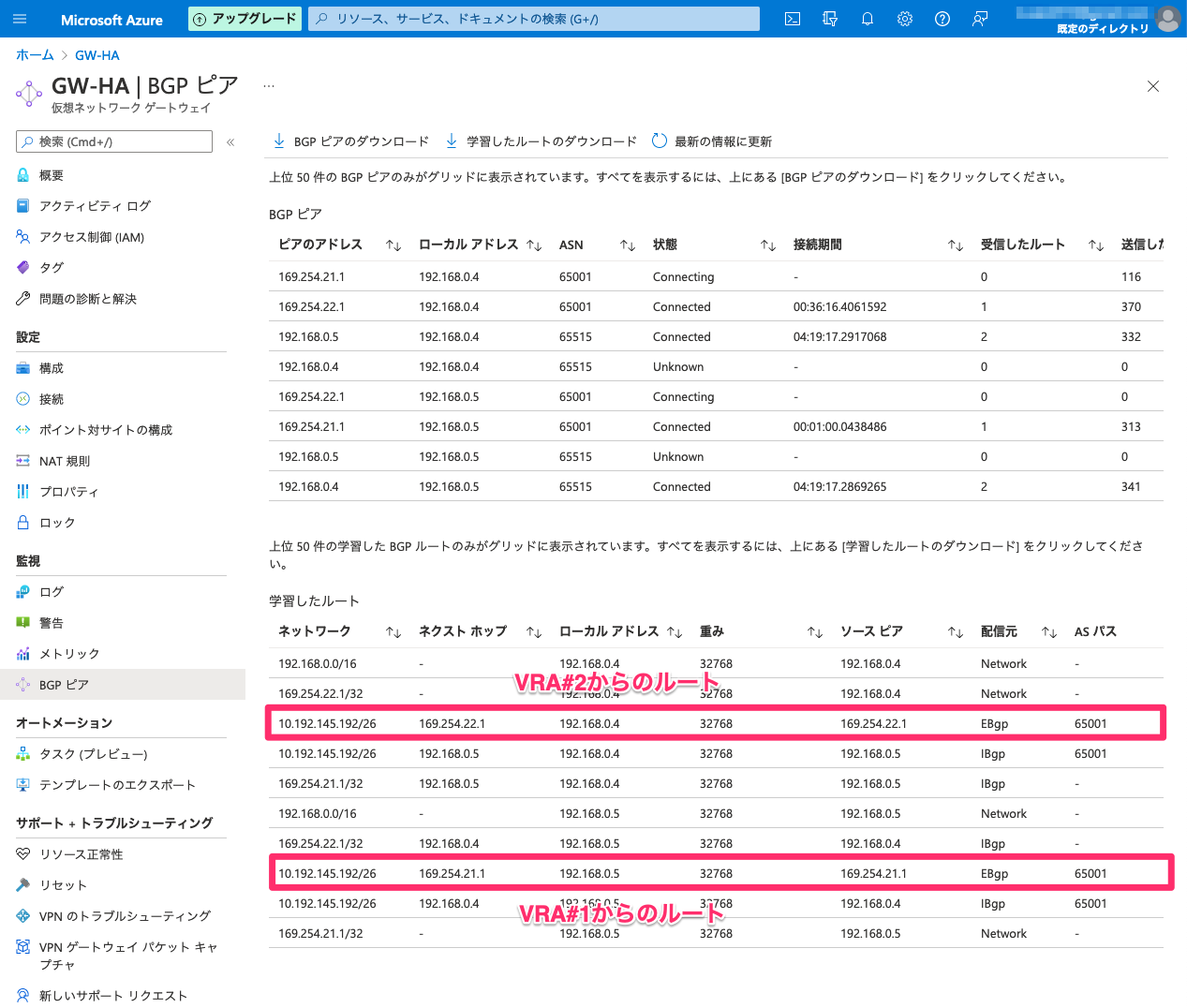Screen dimensions: 1187x1008
Task: Click the ポイント対サイトの構成 icon
Action: pyautogui.click(x=23, y=430)
